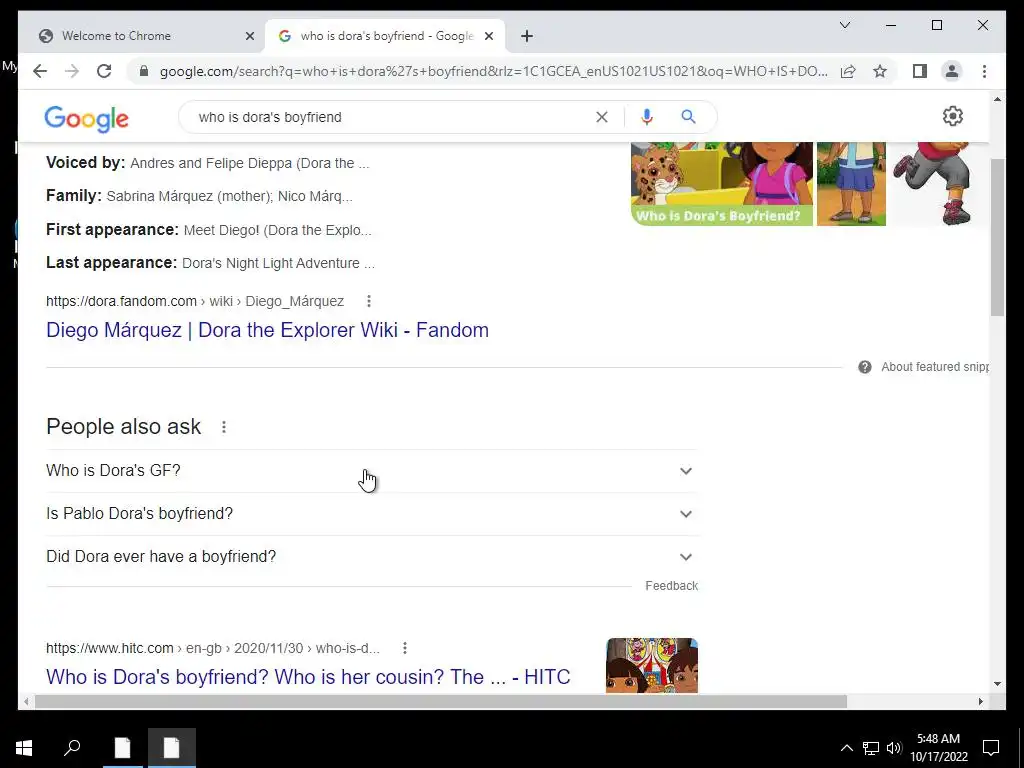1024x768 pixels.
Task: Open the Chrome three-dot menu
Action: (984, 71)
